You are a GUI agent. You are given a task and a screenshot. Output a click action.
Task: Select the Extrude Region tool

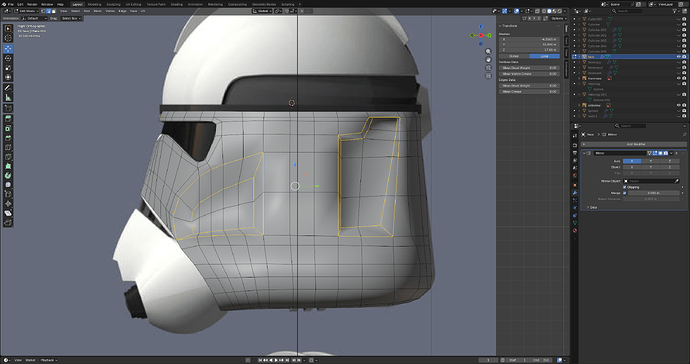pyautogui.click(x=8, y=119)
